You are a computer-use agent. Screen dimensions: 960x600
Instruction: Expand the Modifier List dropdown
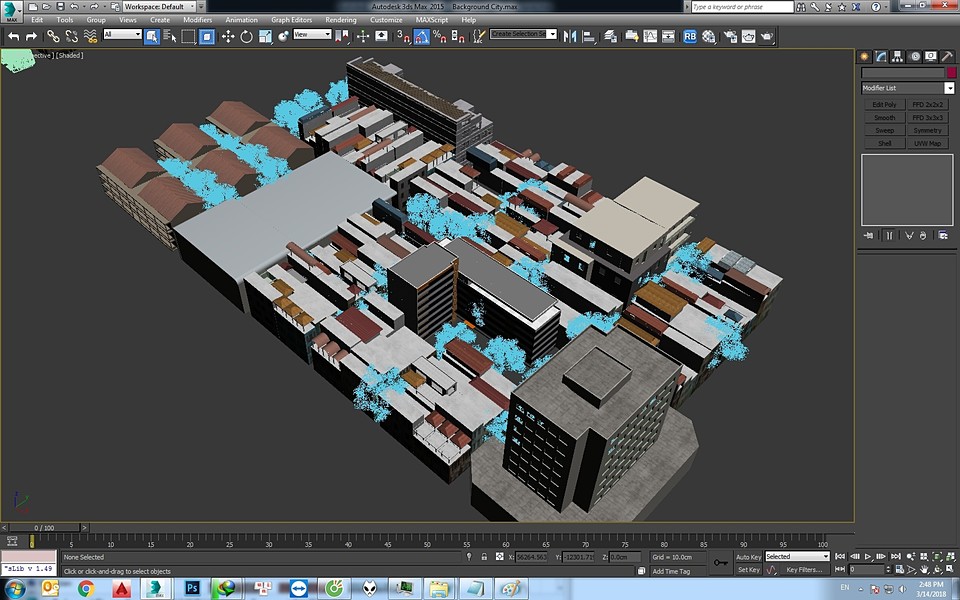(907, 88)
